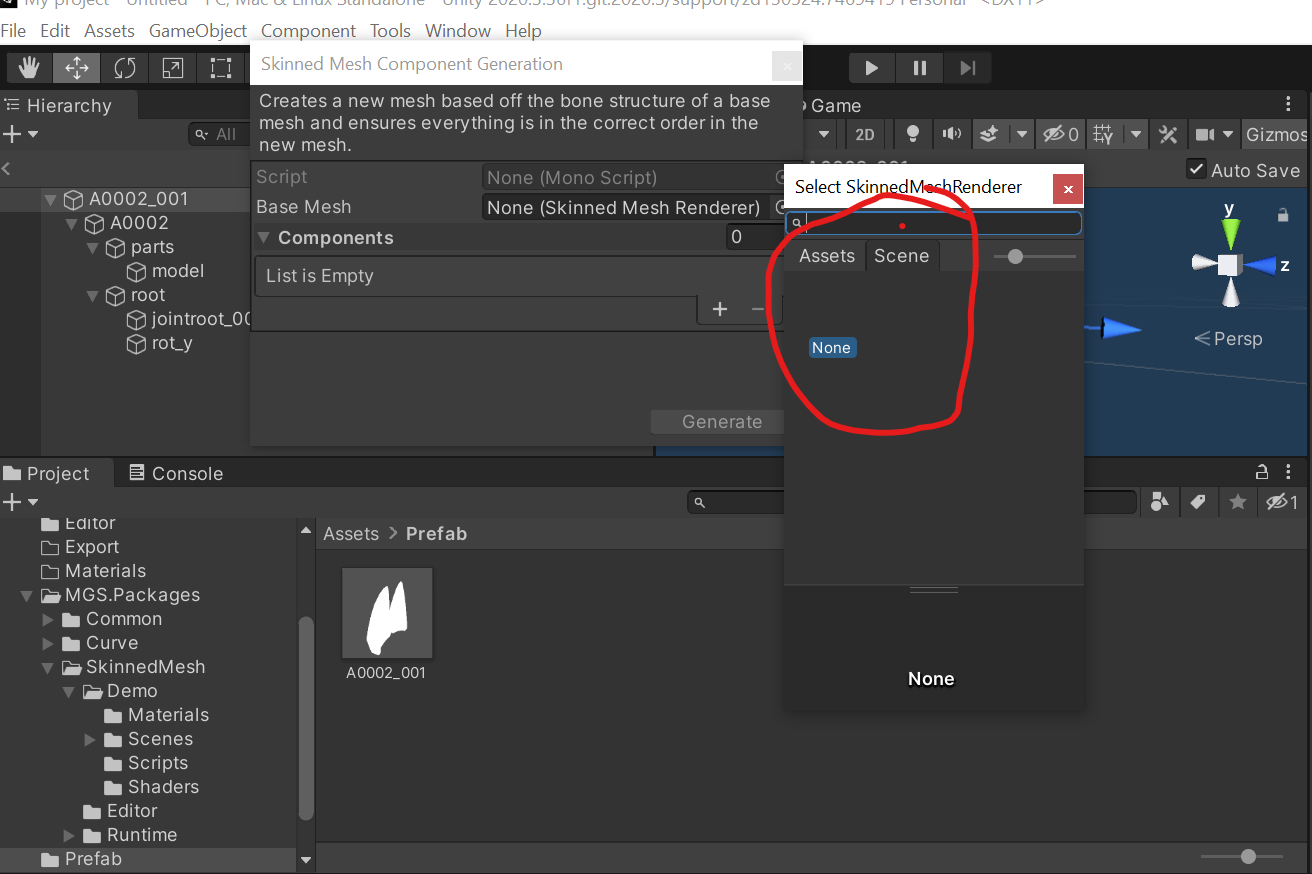Viewport: 1312px width, 874px height.
Task: Uncheck the Auto Save checkbox
Action: 1196,169
